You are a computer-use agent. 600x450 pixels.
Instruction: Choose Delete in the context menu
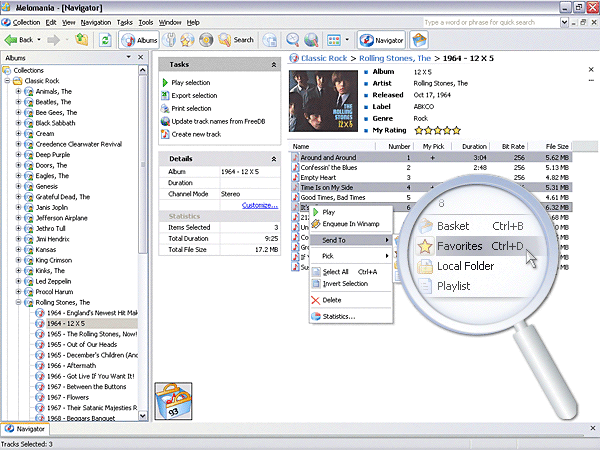click(351, 300)
